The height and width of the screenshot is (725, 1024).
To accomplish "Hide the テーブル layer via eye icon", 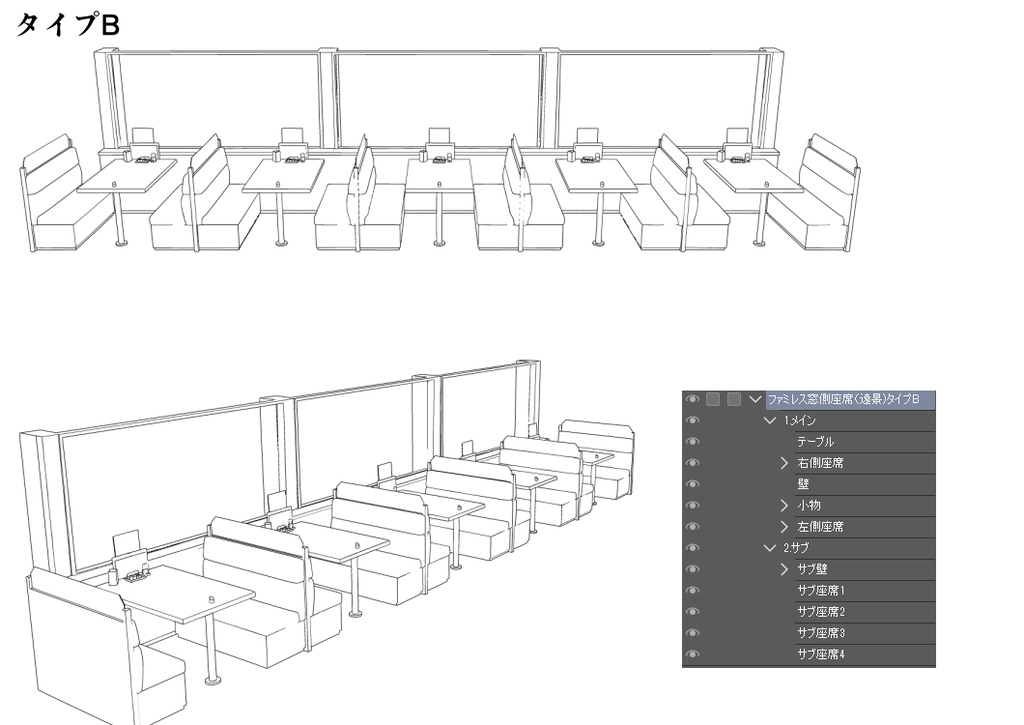I will pos(692,442).
